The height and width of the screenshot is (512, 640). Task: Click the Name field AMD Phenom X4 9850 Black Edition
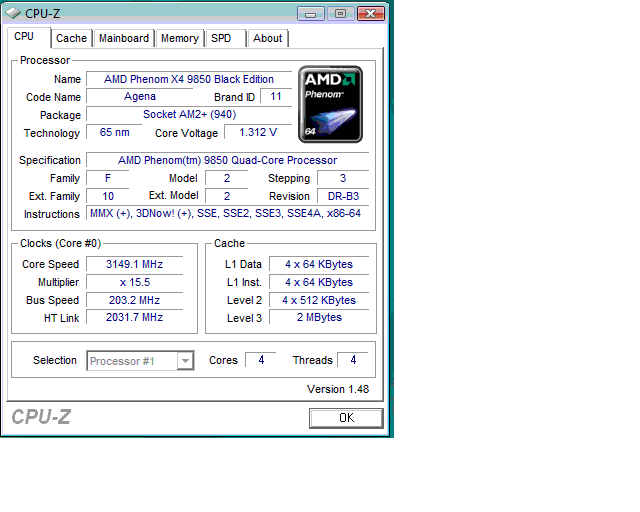(189, 79)
